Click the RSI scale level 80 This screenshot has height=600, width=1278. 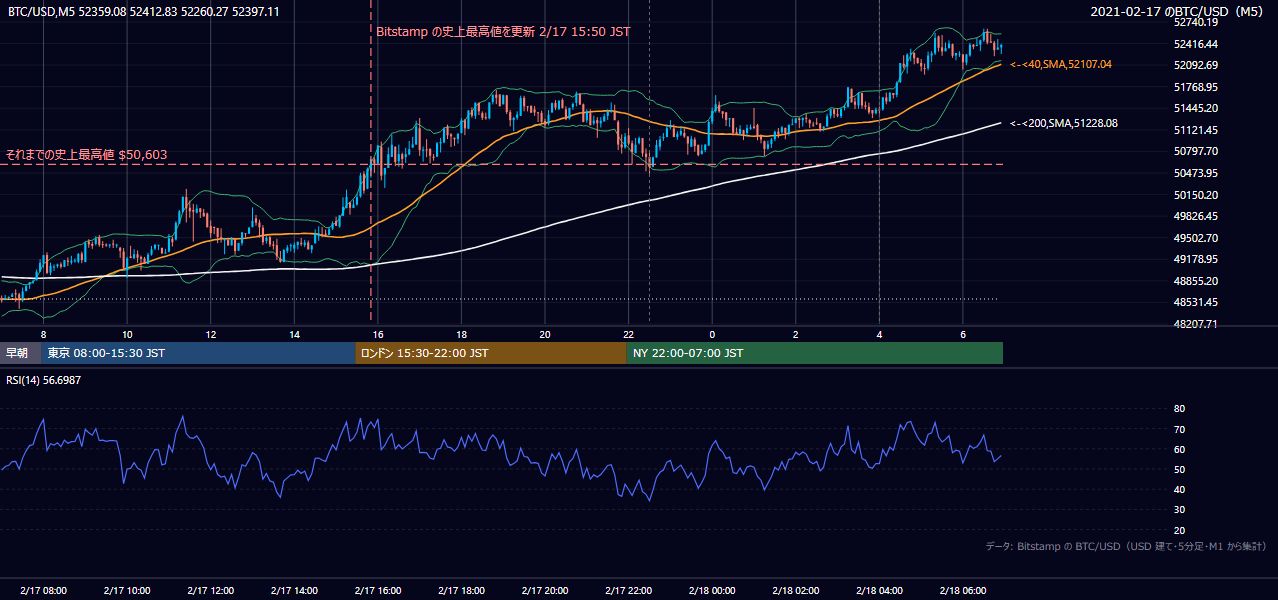1179,409
